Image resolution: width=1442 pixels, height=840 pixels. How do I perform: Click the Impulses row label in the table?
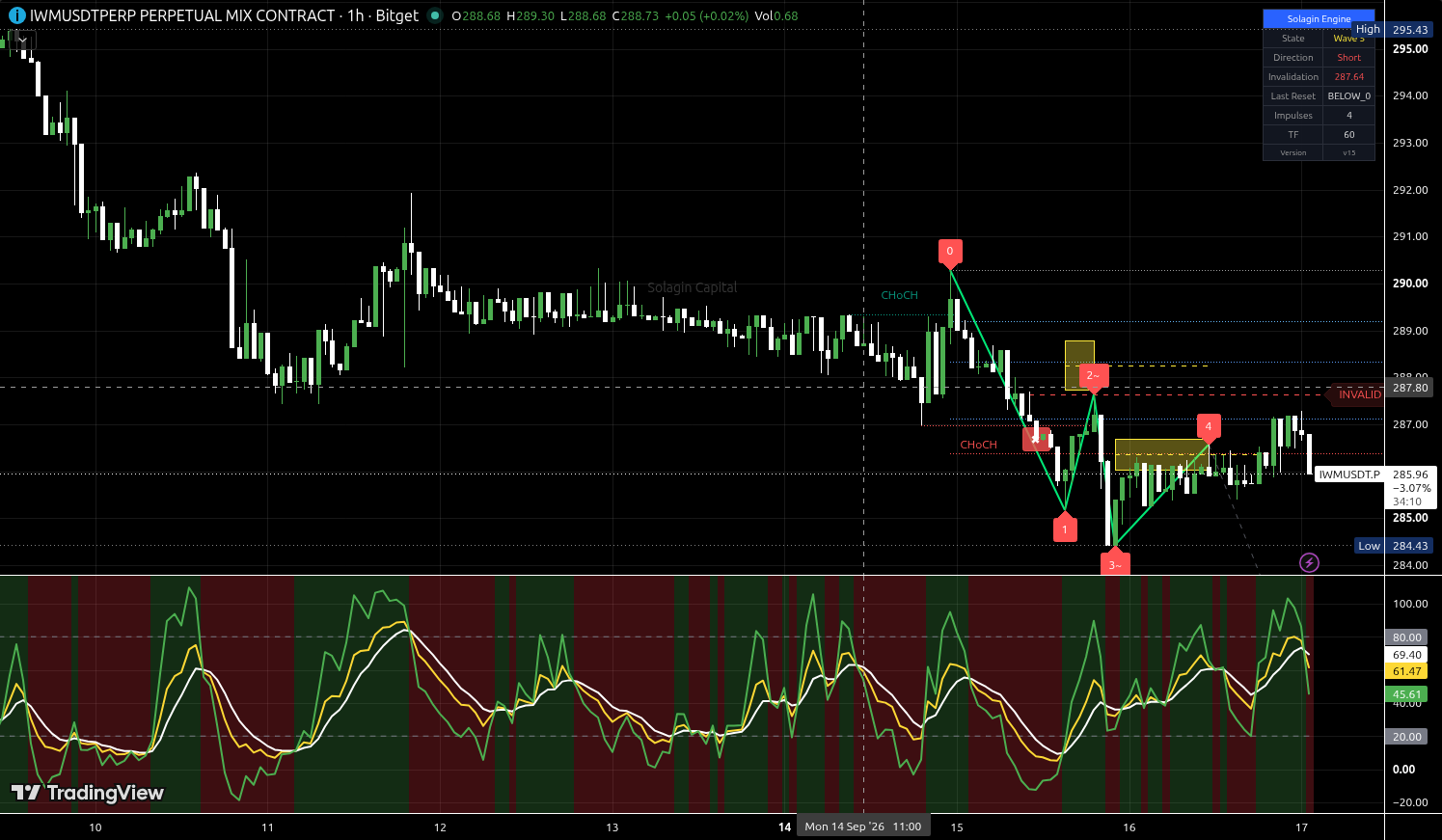[1293, 116]
